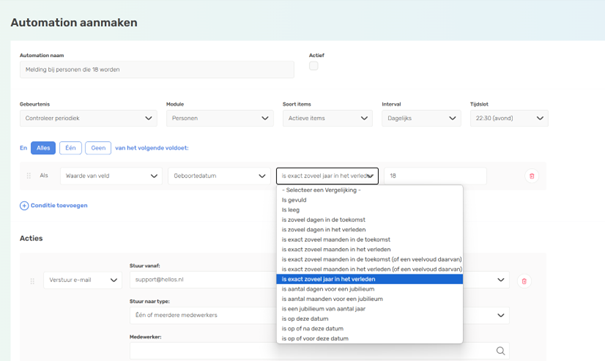The width and height of the screenshot is (605, 361).
Task: Choose 'is zoveel dagen in de toekomst'
Action: pos(370,220)
